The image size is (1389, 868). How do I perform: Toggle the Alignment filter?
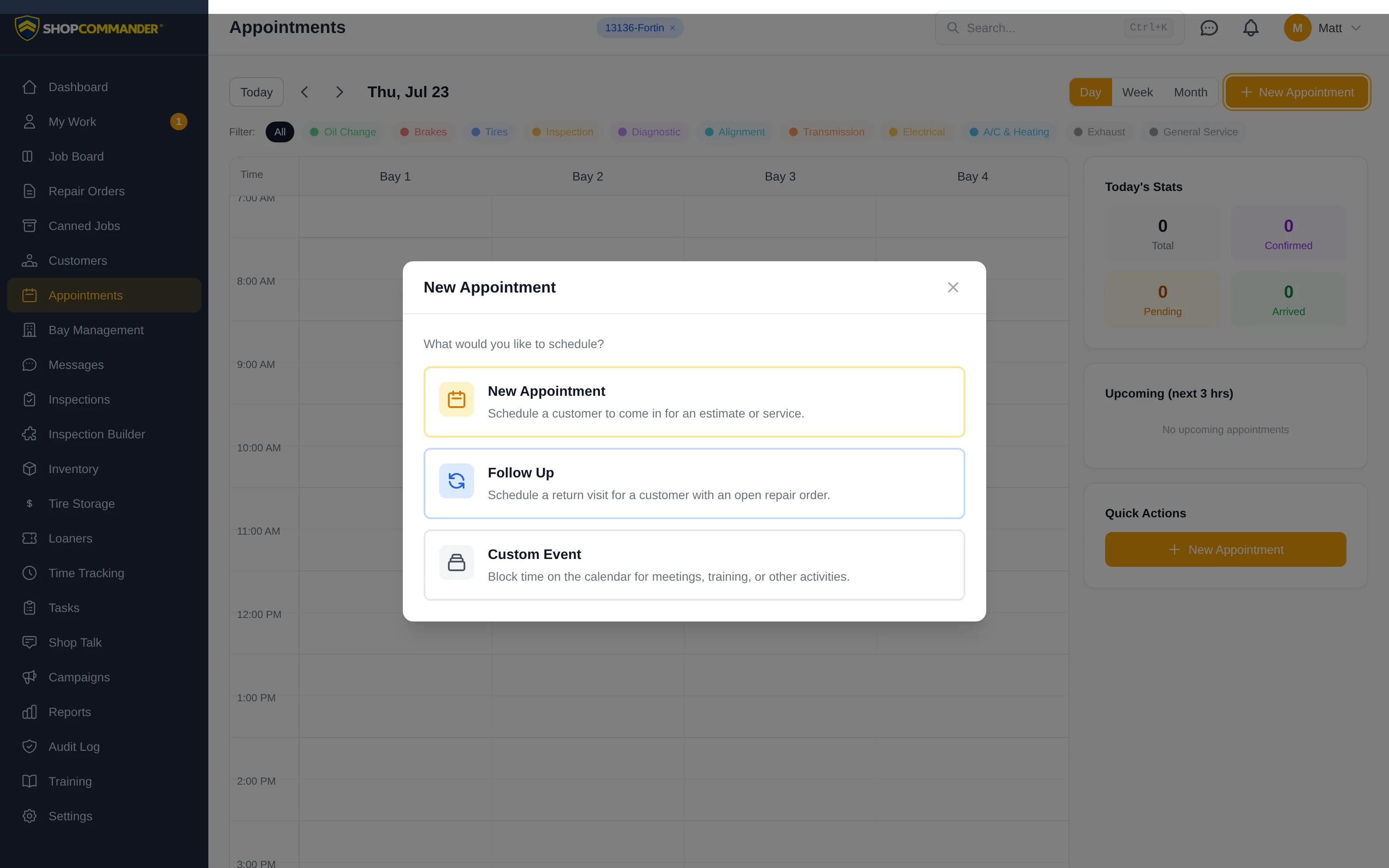(x=735, y=132)
